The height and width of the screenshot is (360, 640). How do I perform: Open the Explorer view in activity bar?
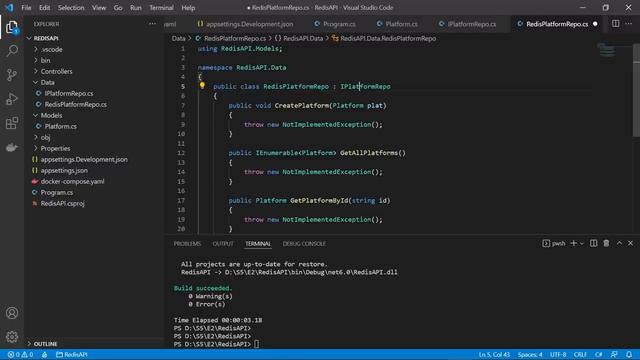pos(12,27)
